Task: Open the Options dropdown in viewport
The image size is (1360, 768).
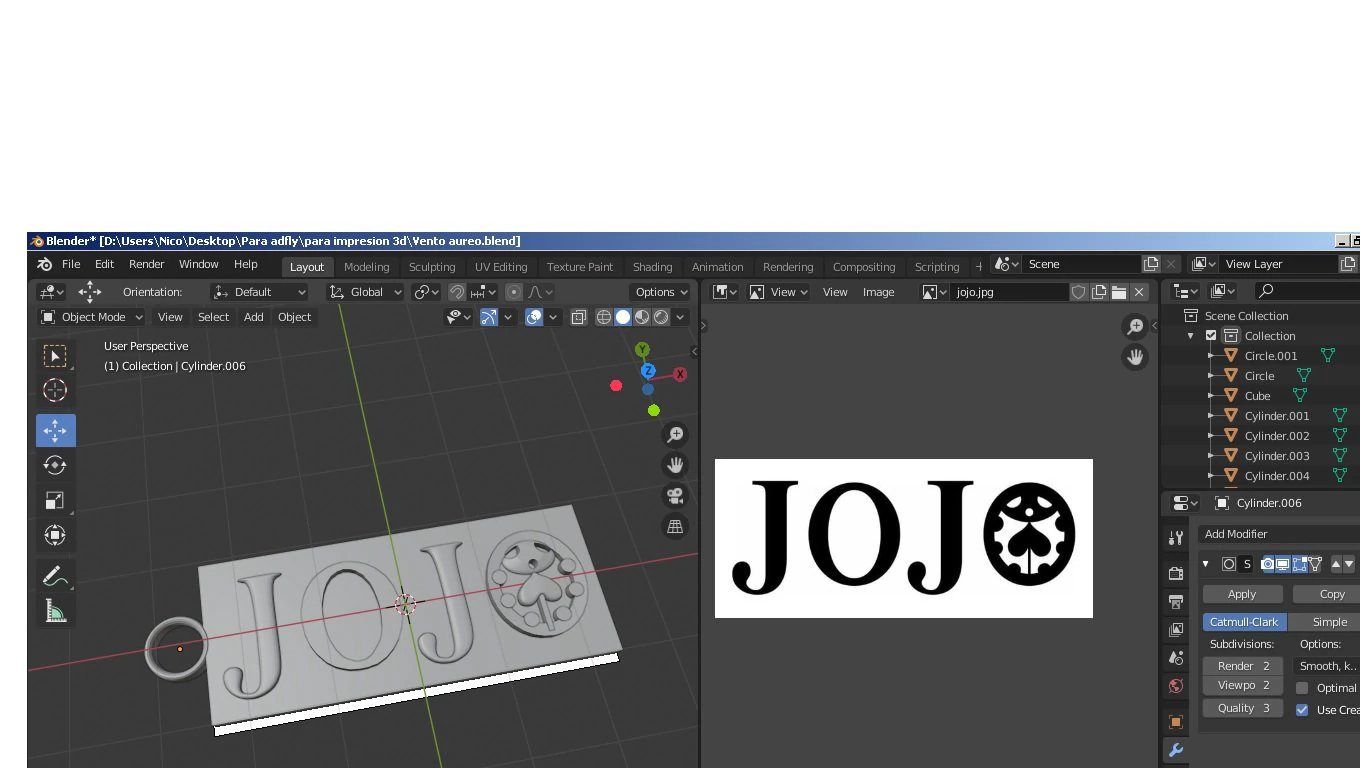Action: click(662, 292)
